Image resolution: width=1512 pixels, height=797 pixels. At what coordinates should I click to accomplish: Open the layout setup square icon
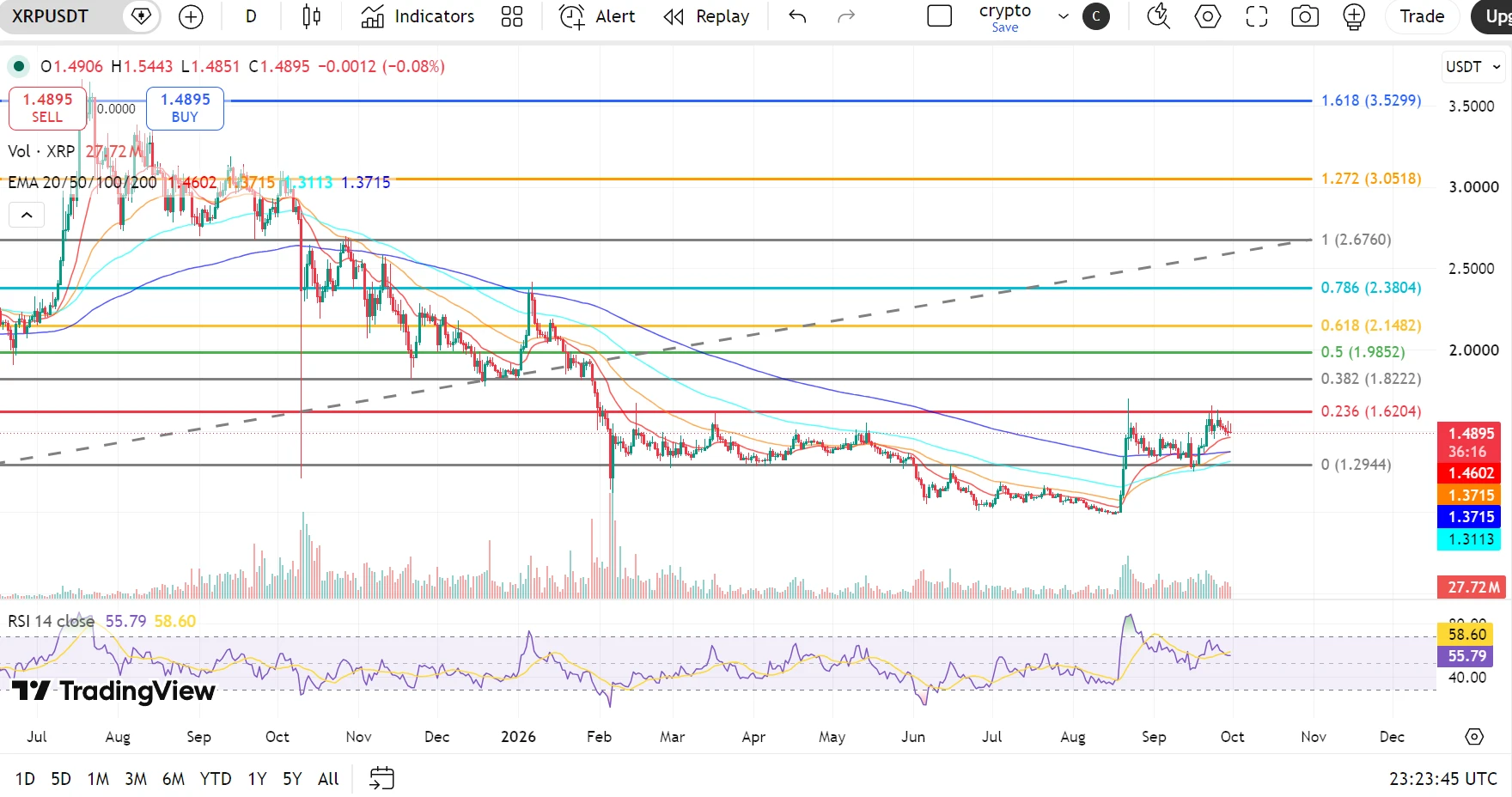pyautogui.click(x=940, y=16)
